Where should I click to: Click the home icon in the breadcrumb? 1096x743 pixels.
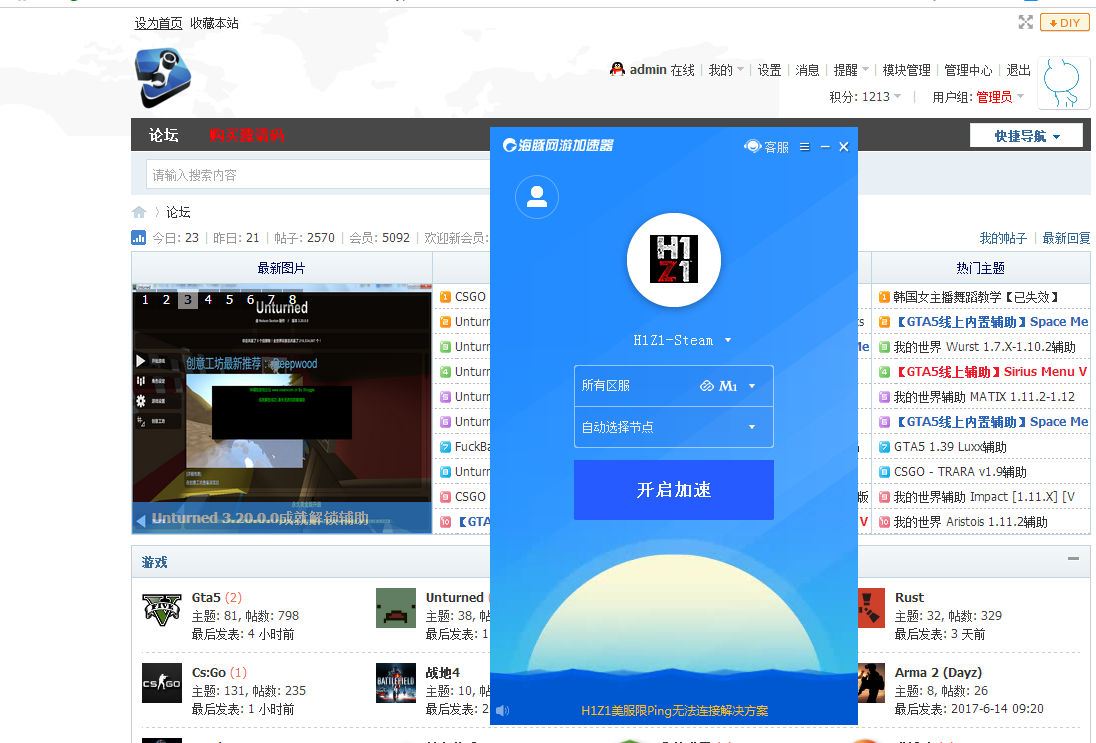click(x=139, y=212)
